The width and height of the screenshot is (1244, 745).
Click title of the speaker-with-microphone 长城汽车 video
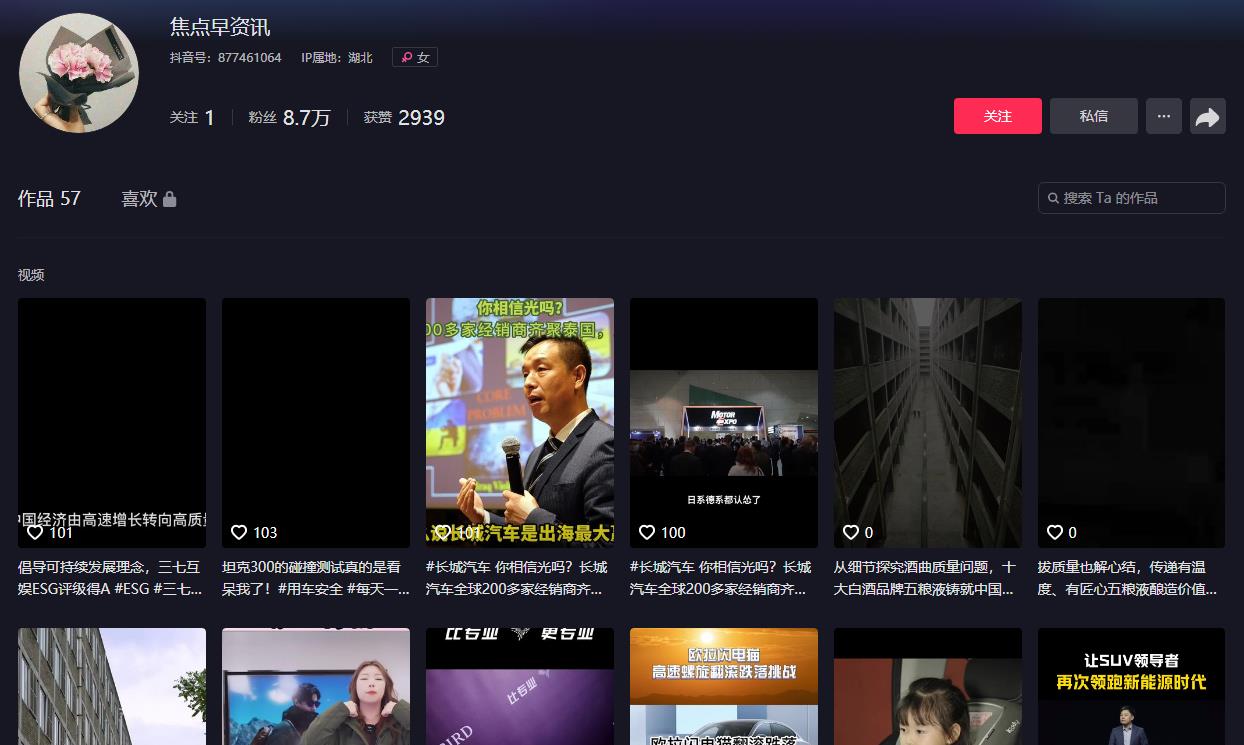[x=519, y=578]
